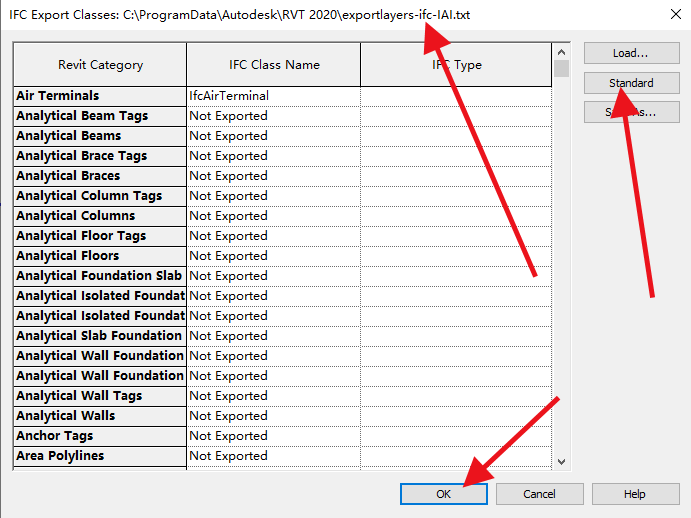Click IFC Type cell for Area Polylines
This screenshot has height=518, width=691.
click(455, 456)
